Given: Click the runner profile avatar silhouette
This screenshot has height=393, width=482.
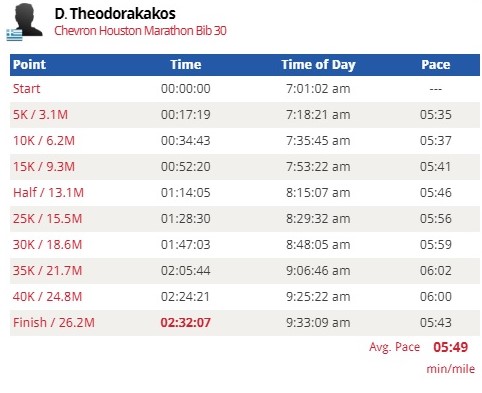Looking at the screenshot, I should click(28, 19).
